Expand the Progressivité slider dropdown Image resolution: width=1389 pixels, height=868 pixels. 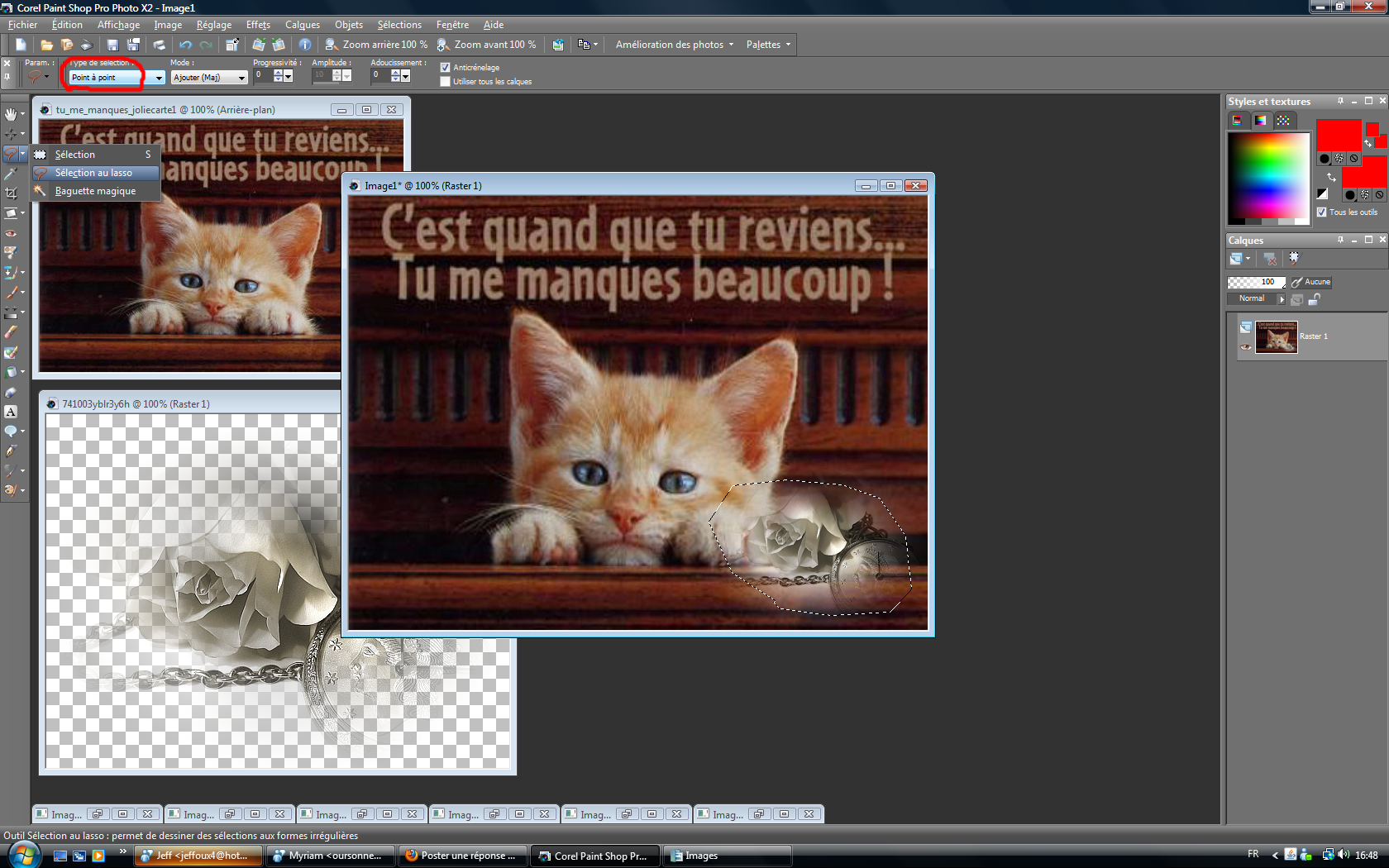289,76
